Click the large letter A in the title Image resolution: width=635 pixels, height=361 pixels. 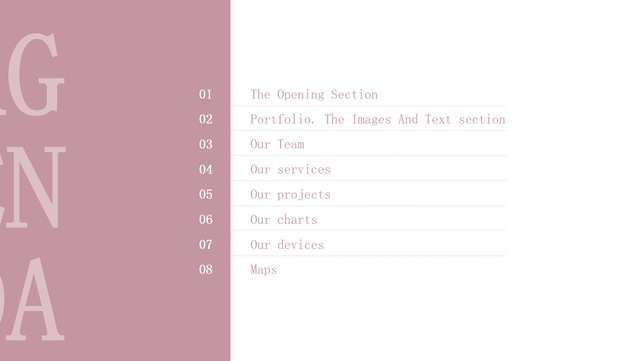point(36,300)
